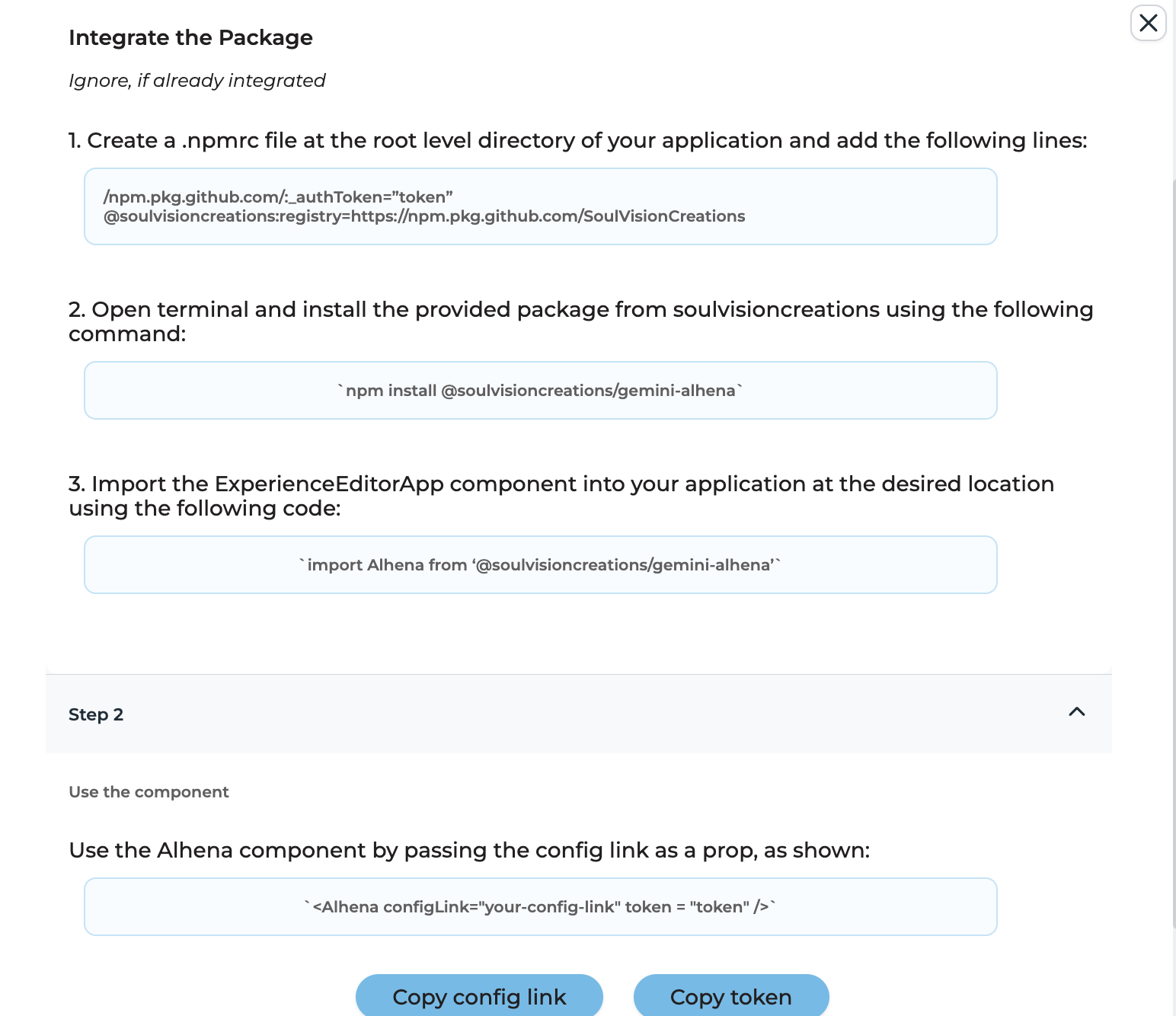Click the 'Use the component' subtitle
1176x1016 pixels.
(149, 792)
